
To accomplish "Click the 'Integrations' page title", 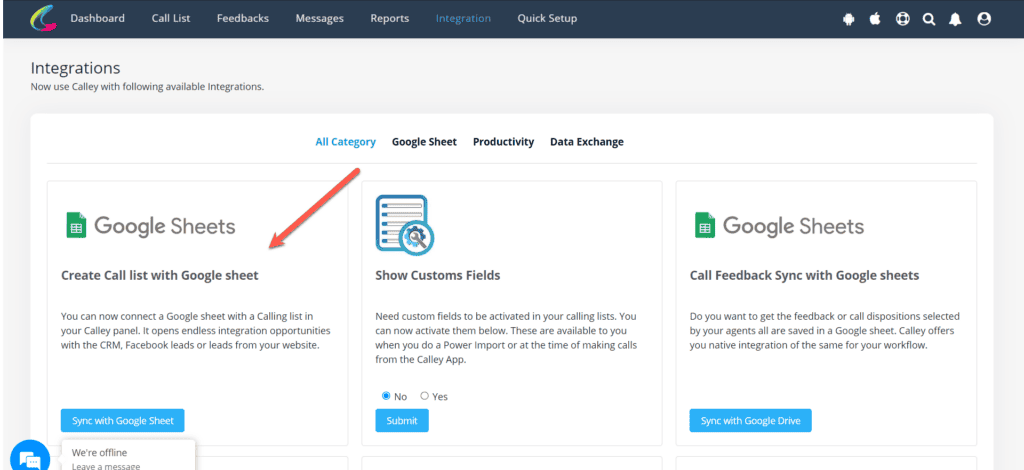I will [76, 68].
